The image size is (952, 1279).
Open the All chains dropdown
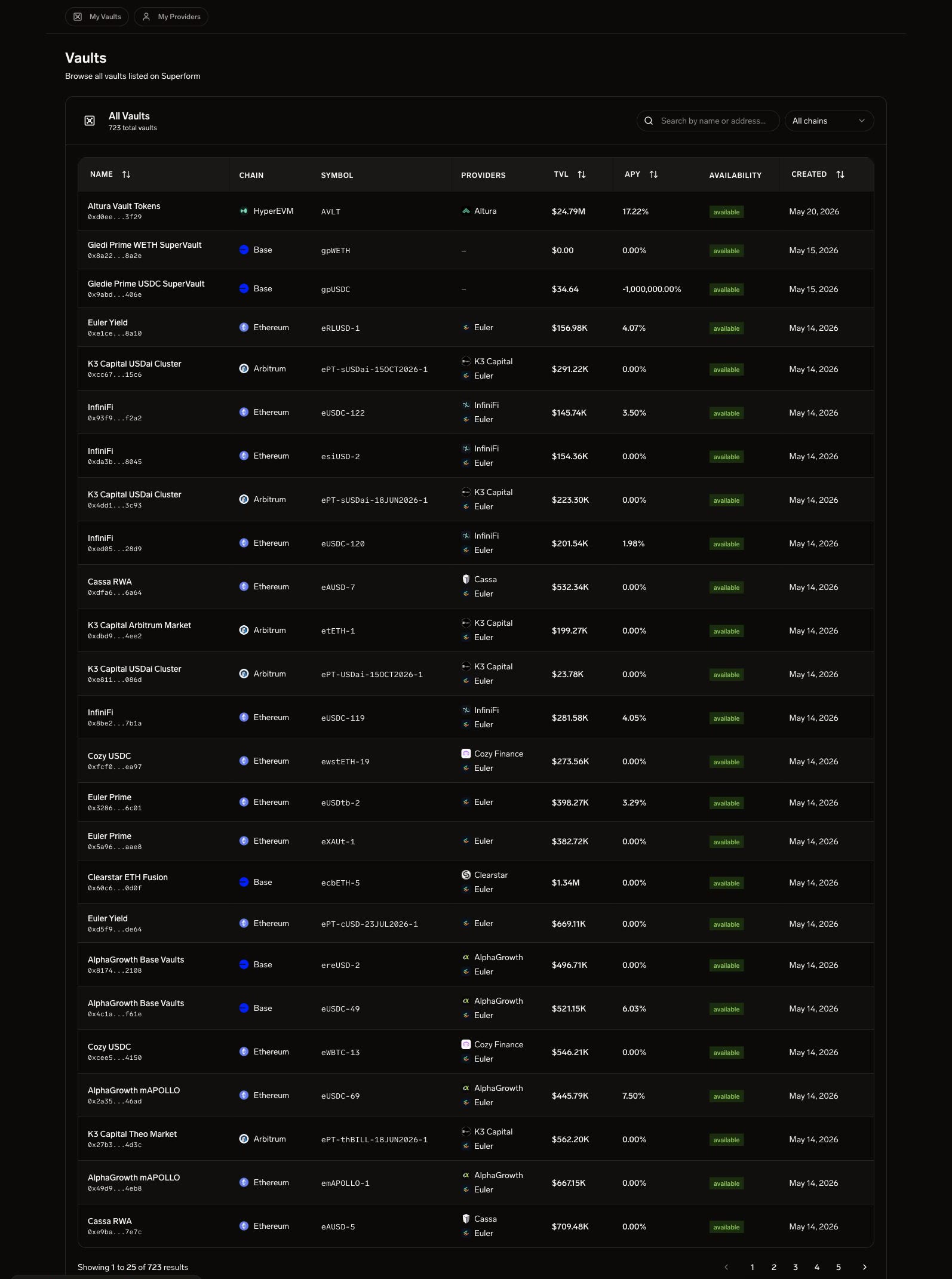tap(829, 121)
